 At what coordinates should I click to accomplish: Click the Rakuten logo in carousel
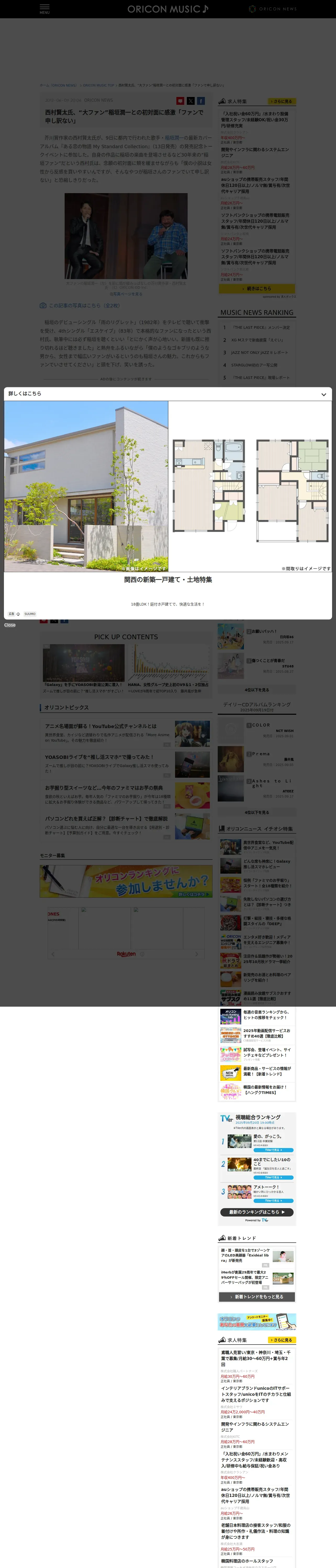click(x=126, y=954)
